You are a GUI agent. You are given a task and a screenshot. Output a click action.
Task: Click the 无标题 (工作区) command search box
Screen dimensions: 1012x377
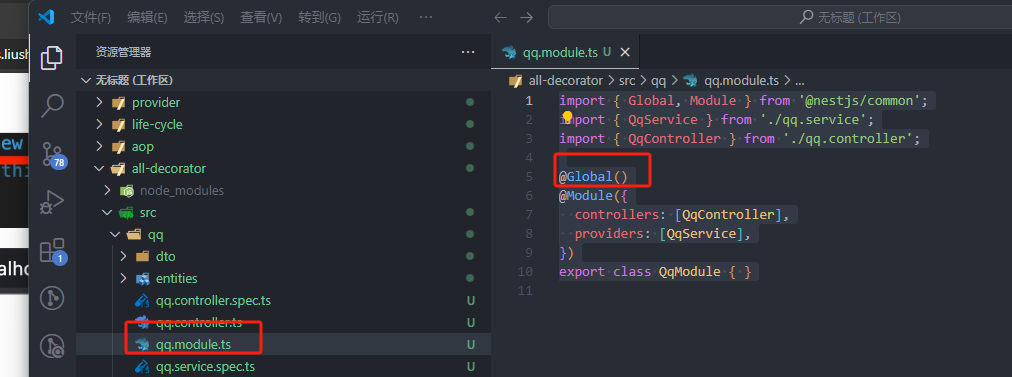tap(780, 17)
